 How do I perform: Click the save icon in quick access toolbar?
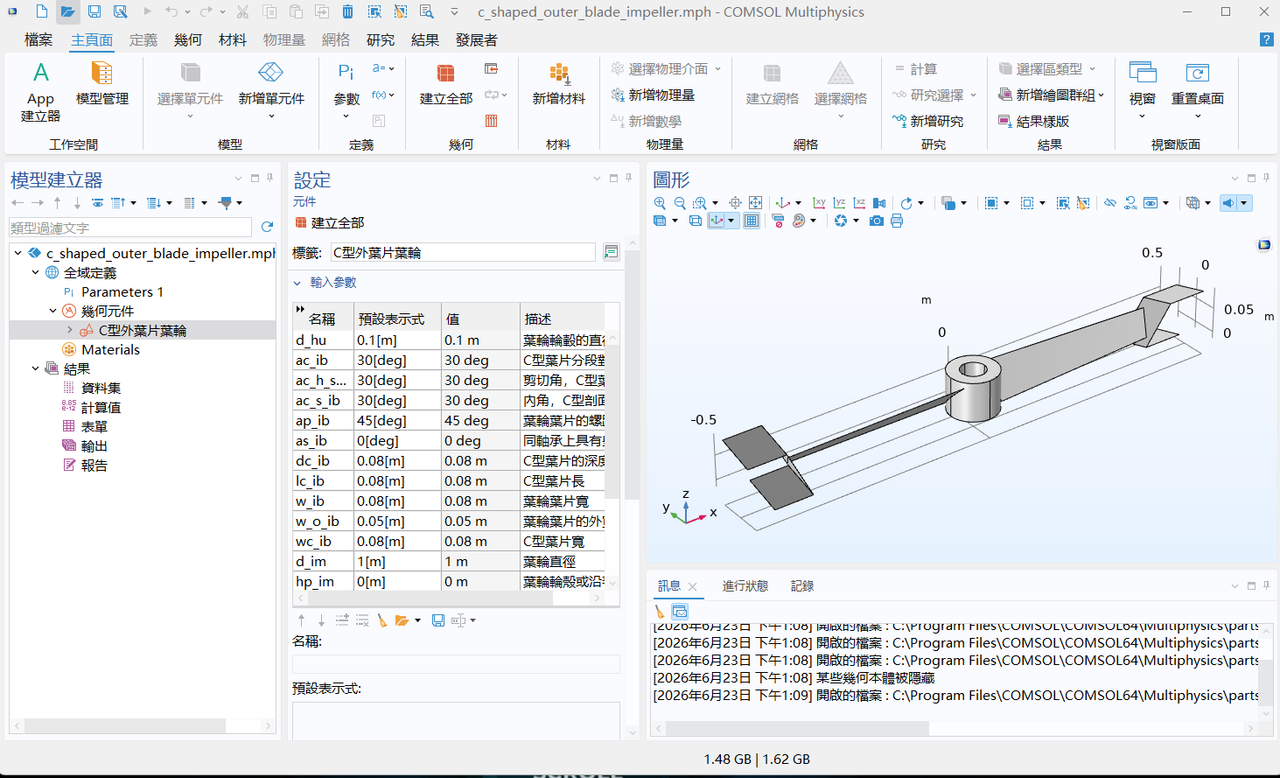[x=94, y=12]
